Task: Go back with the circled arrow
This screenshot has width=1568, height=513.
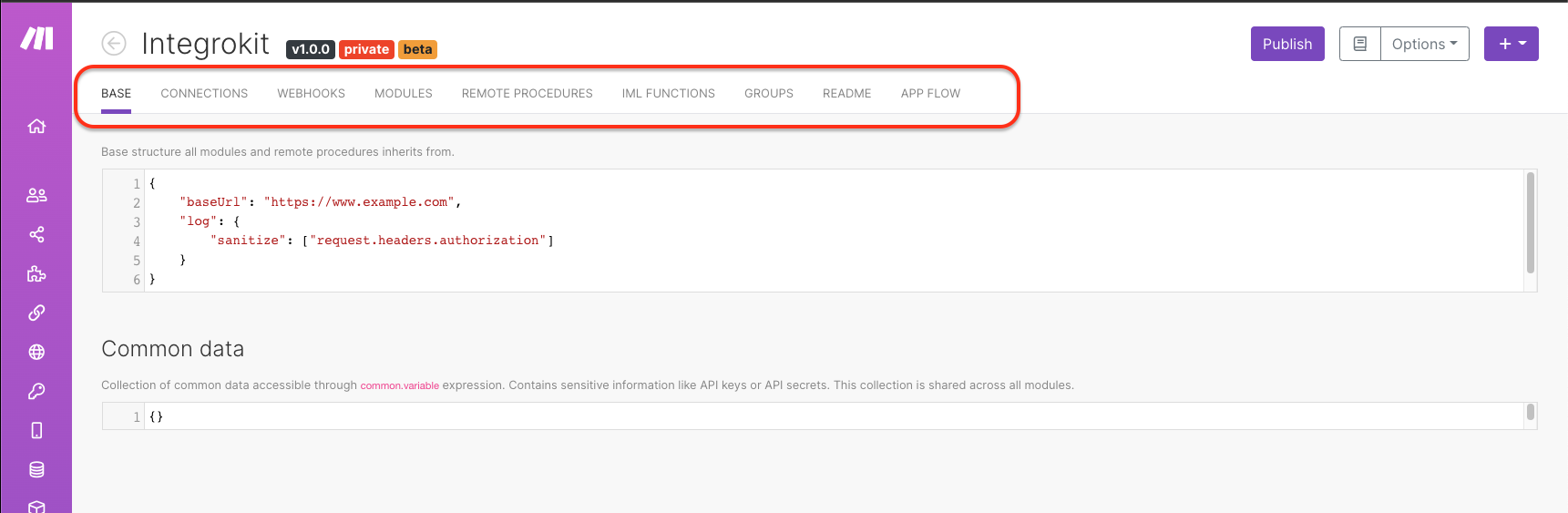Action: point(114,43)
